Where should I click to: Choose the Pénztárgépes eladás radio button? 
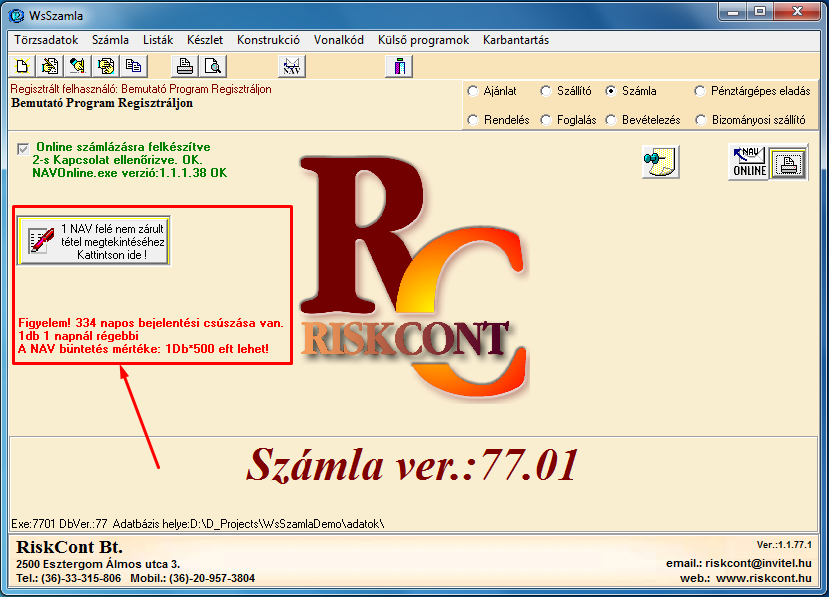(700, 91)
